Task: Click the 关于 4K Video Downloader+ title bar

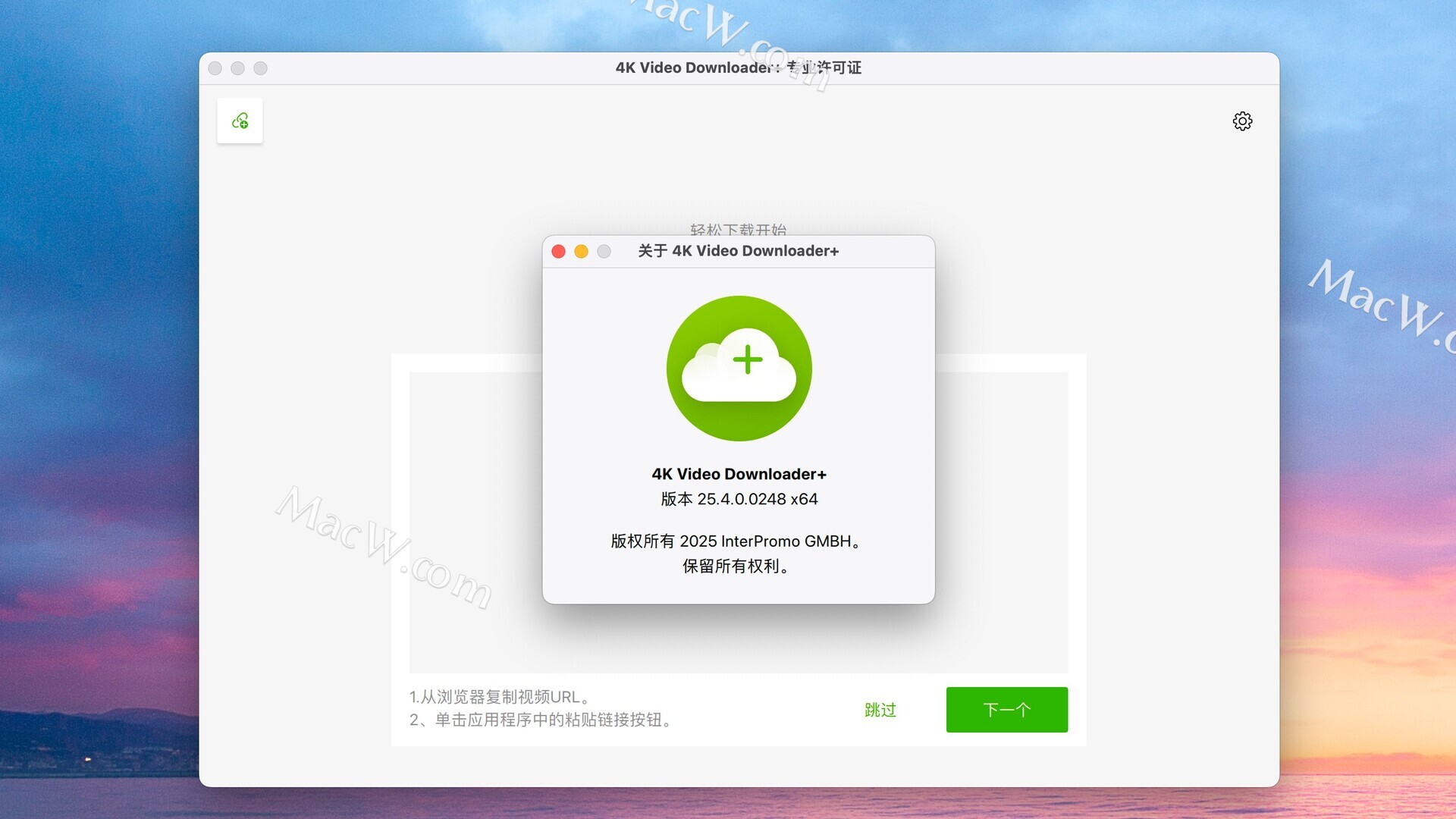Action: [738, 251]
